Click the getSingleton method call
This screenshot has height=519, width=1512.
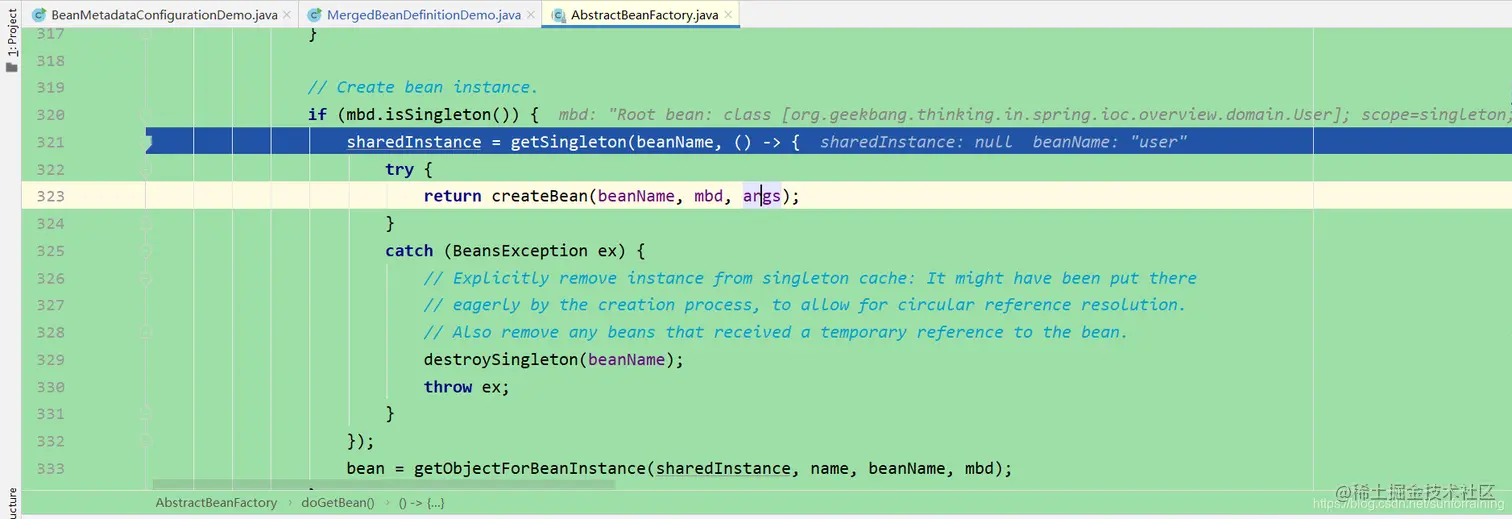(568, 142)
